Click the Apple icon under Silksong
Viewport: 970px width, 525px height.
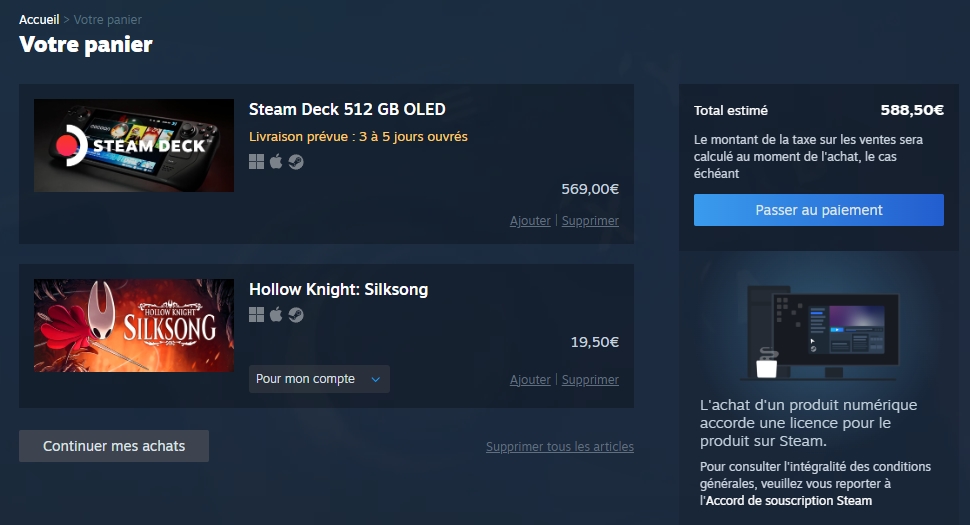pyautogui.click(x=276, y=315)
